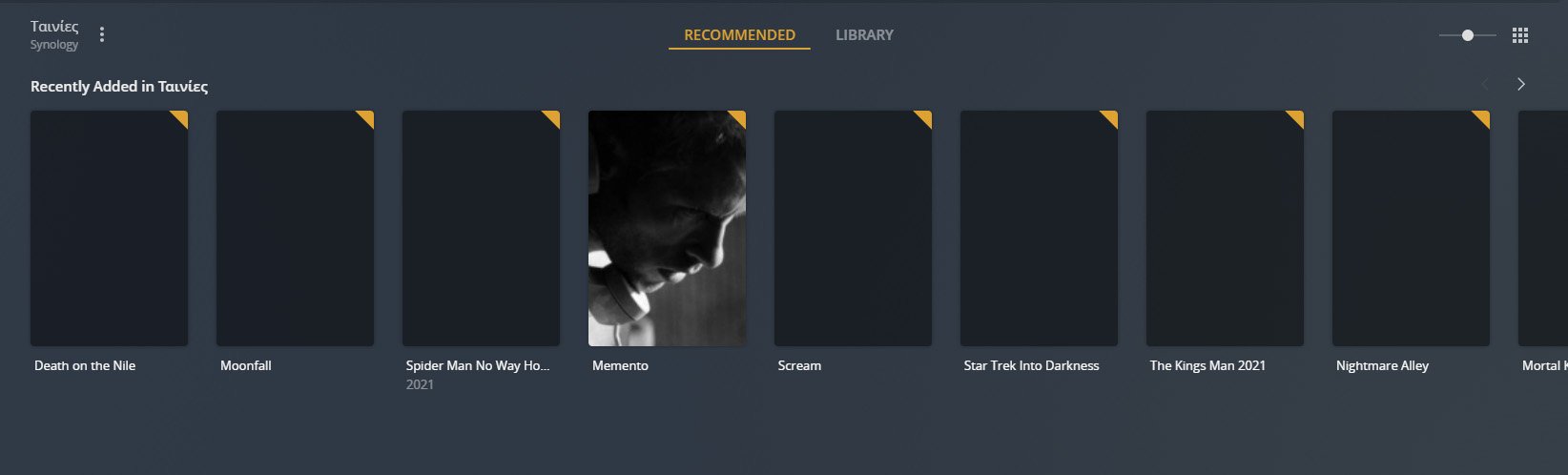
Task: Click the previous page arrow in Recently Added
Action: [1485, 84]
